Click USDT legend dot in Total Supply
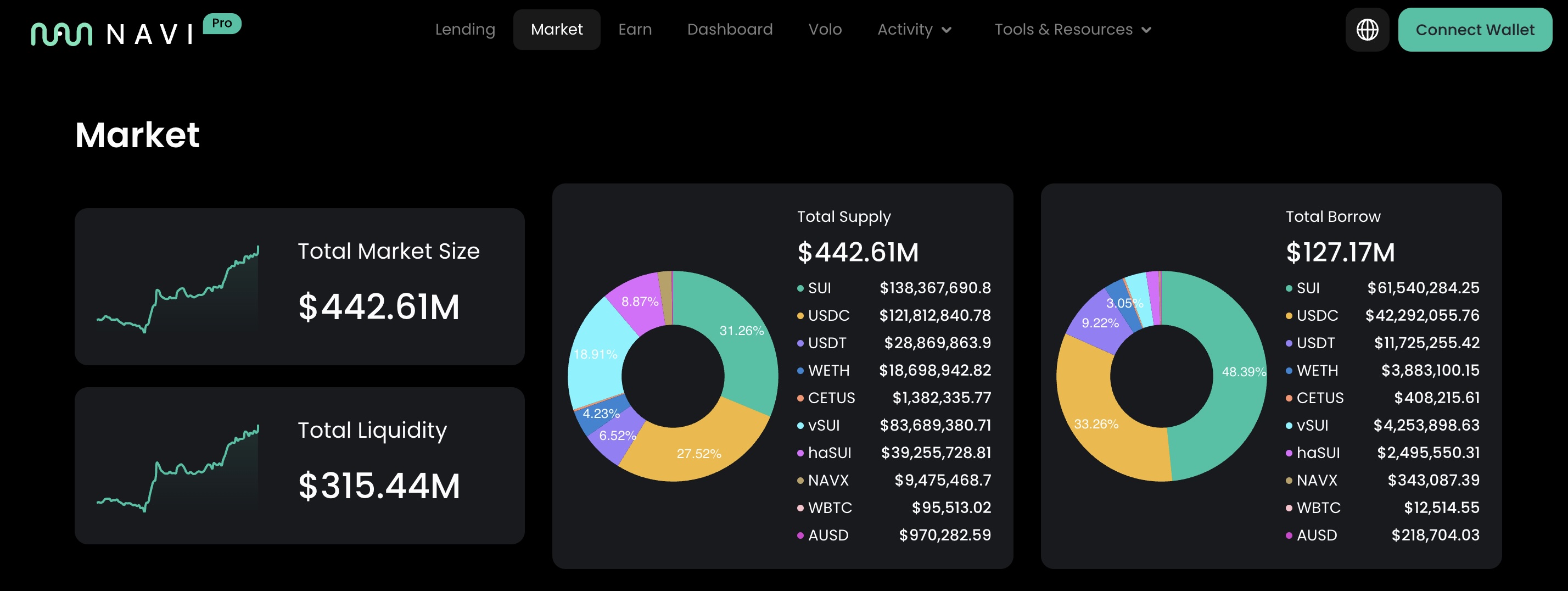Image resolution: width=1568 pixels, height=591 pixels. (x=800, y=343)
